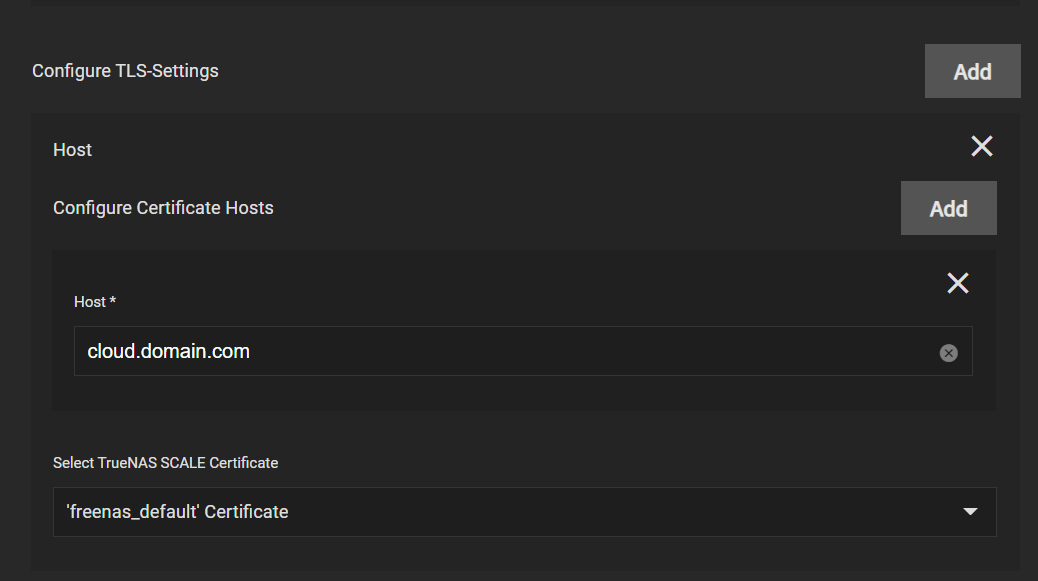Viewport: 1038px width, 581px height.
Task: Click the dropdown arrow of certificate selector
Action: tap(969, 512)
